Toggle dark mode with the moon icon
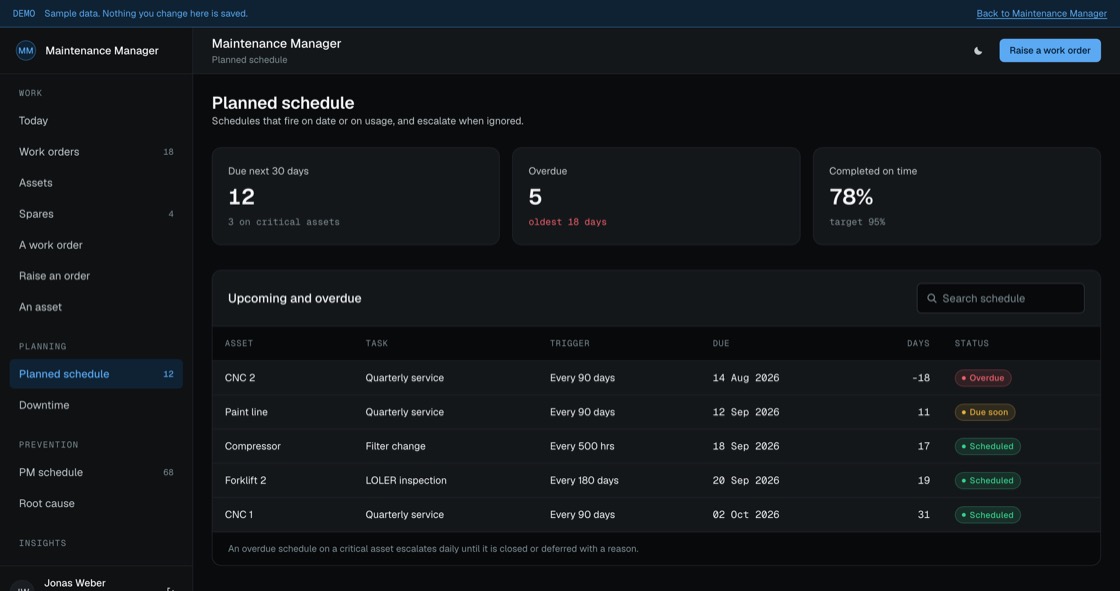 pyautogui.click(x=978, y=51)
